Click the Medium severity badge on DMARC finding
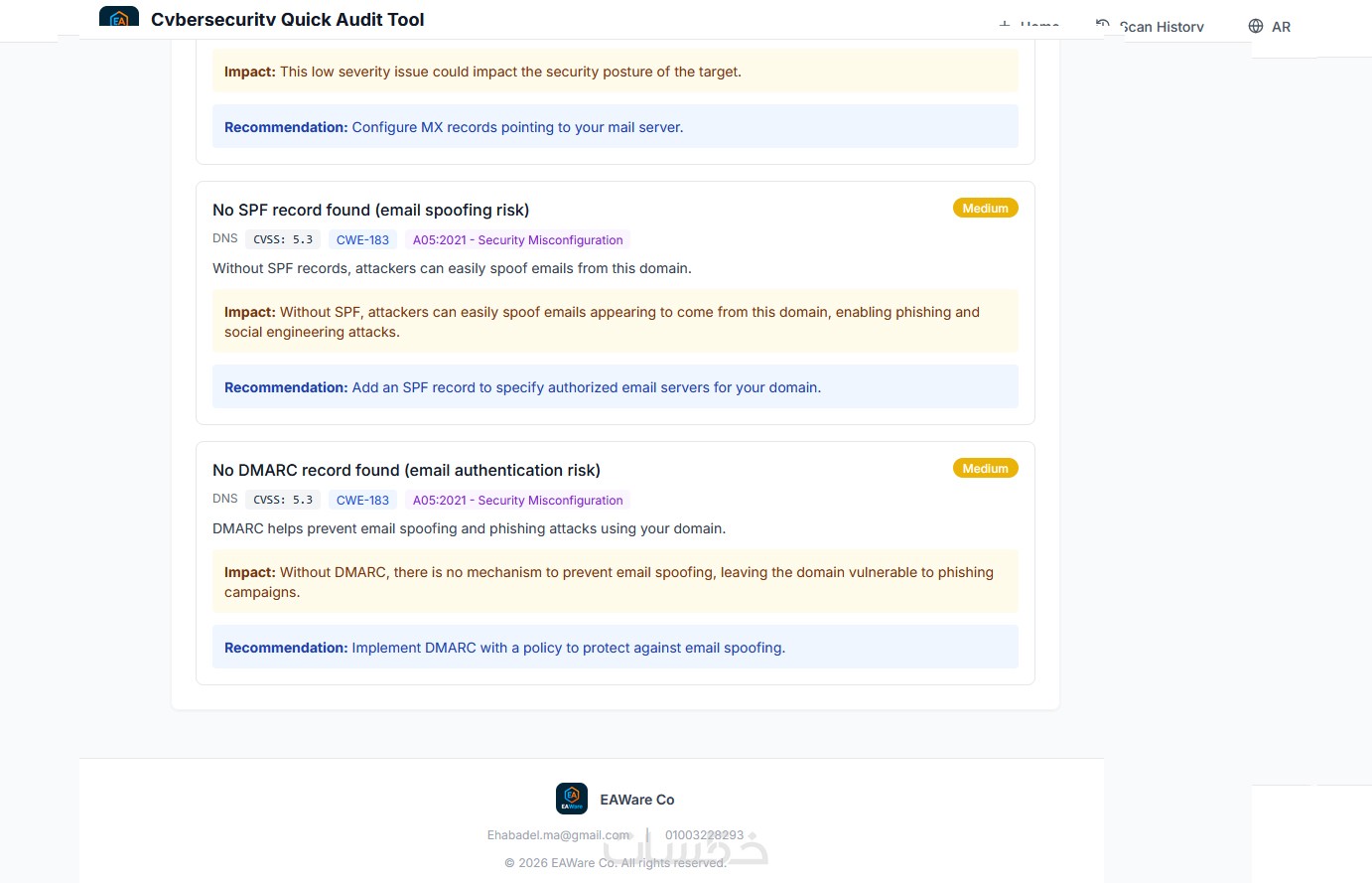This screenshot has height=883, width=1372. point(985,469)
